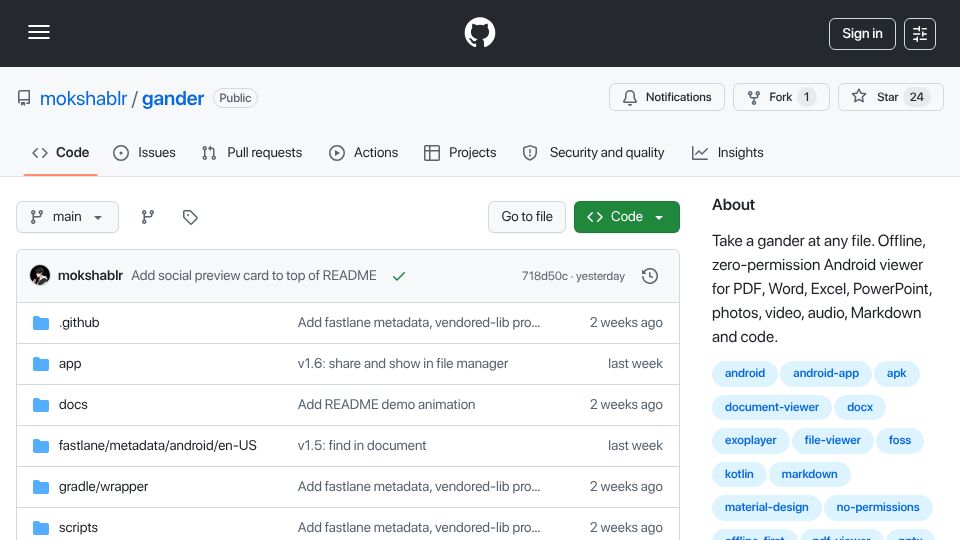This screenshot has height=540, width=960.
Task: Select the markdown topic tag
Action: point(809,474)
